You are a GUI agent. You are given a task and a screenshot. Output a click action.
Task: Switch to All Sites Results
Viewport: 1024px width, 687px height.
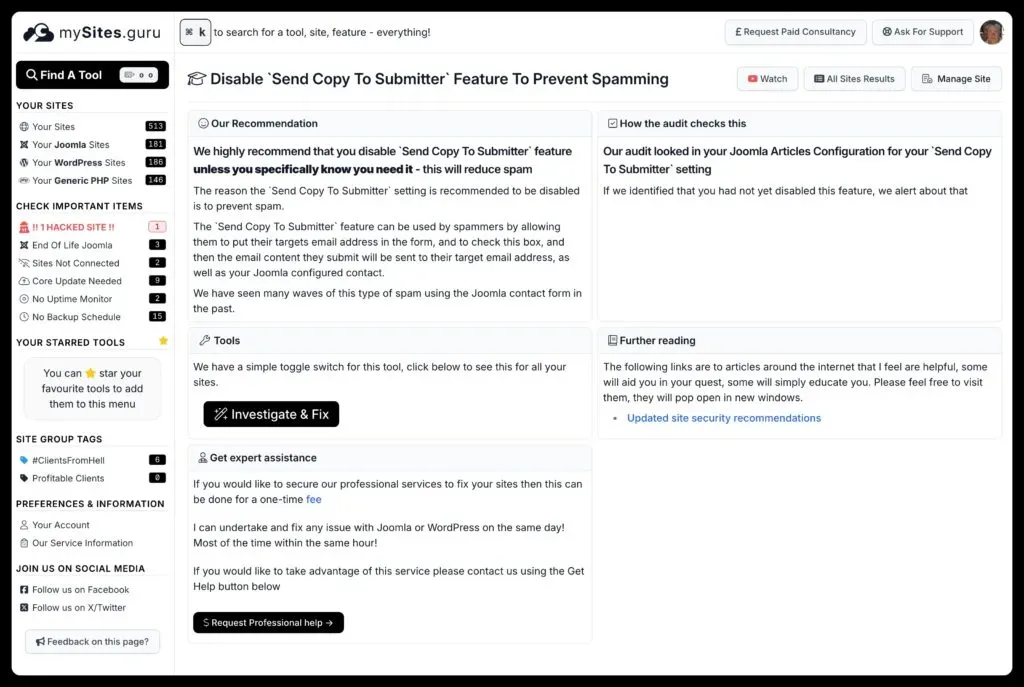tap(854, 78)
